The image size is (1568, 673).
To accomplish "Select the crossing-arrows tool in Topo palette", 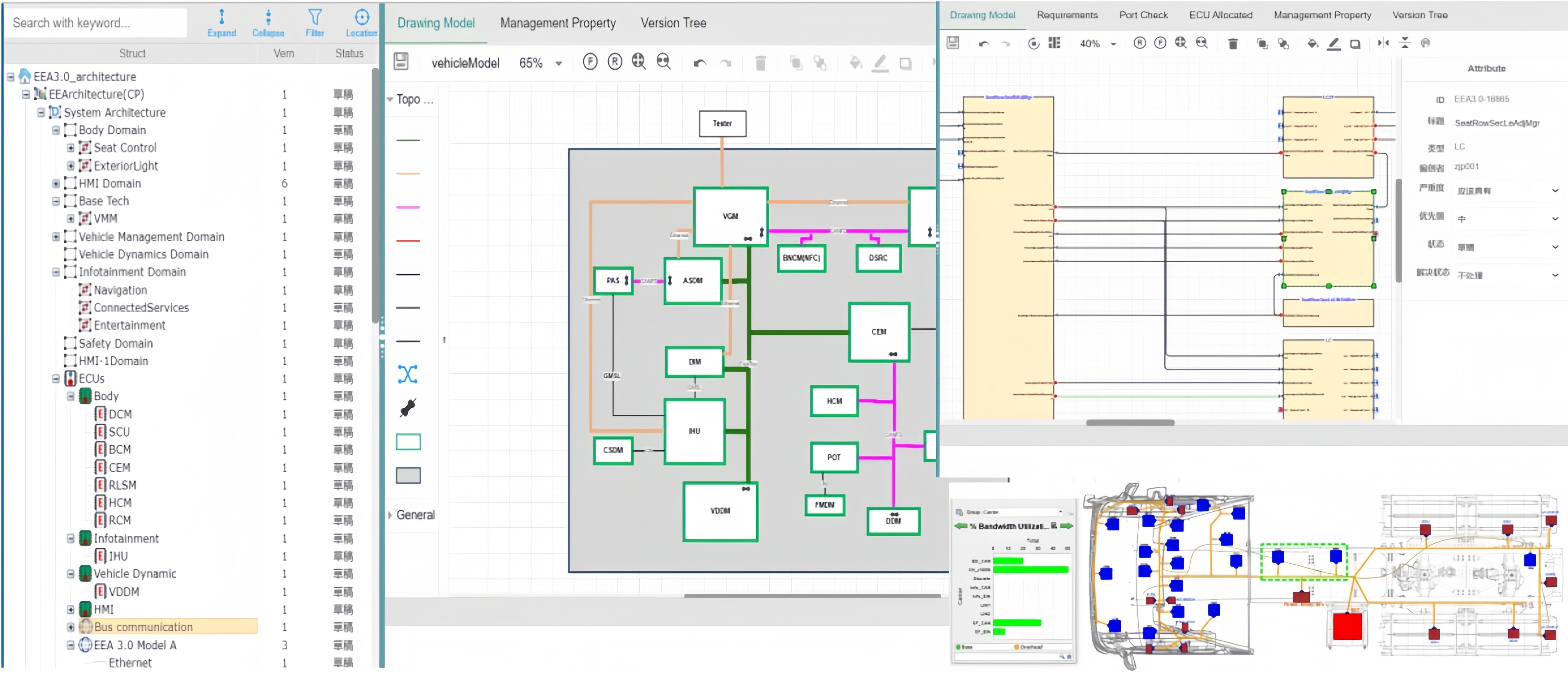I will [x=407, y=374].
